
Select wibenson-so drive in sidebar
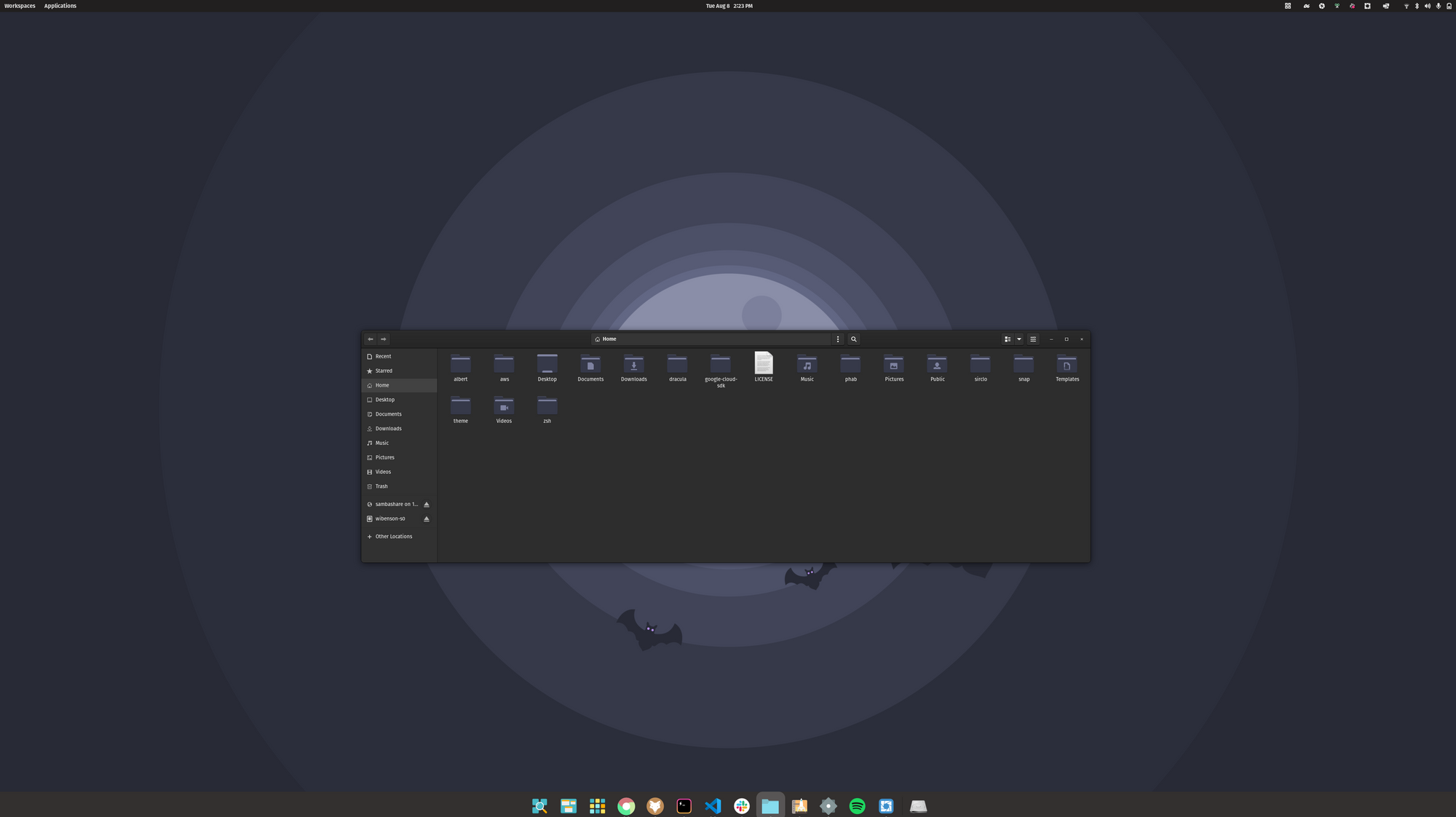point(392,519)
